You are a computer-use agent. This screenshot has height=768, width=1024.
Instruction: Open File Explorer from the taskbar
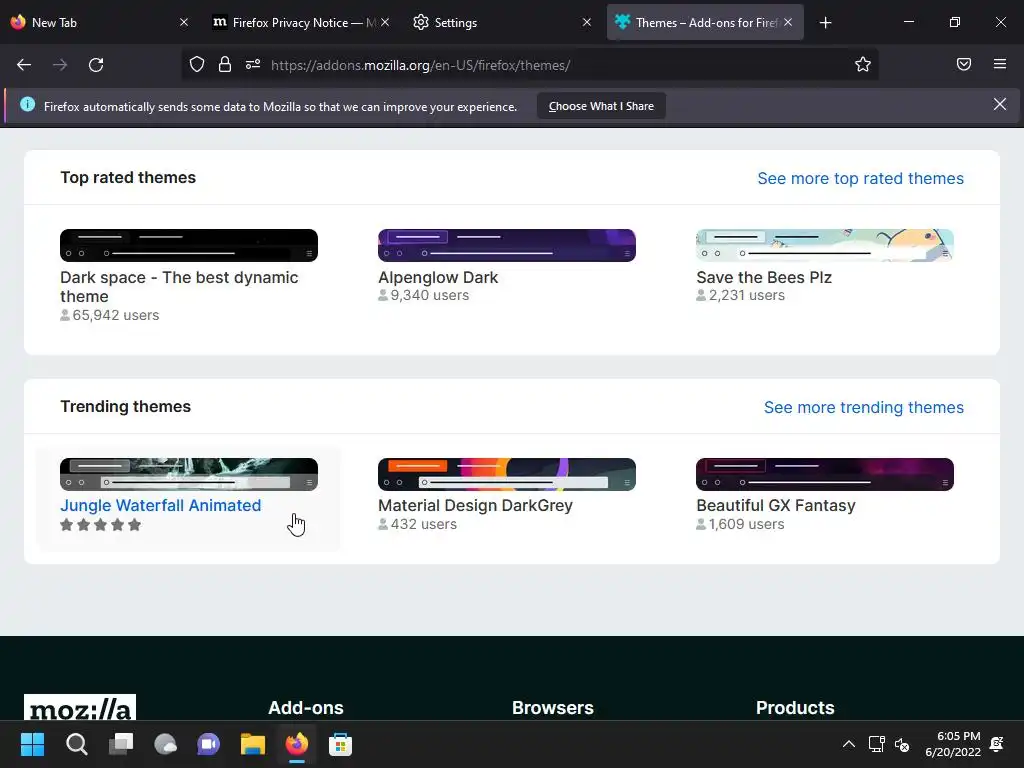click(253, 744)
